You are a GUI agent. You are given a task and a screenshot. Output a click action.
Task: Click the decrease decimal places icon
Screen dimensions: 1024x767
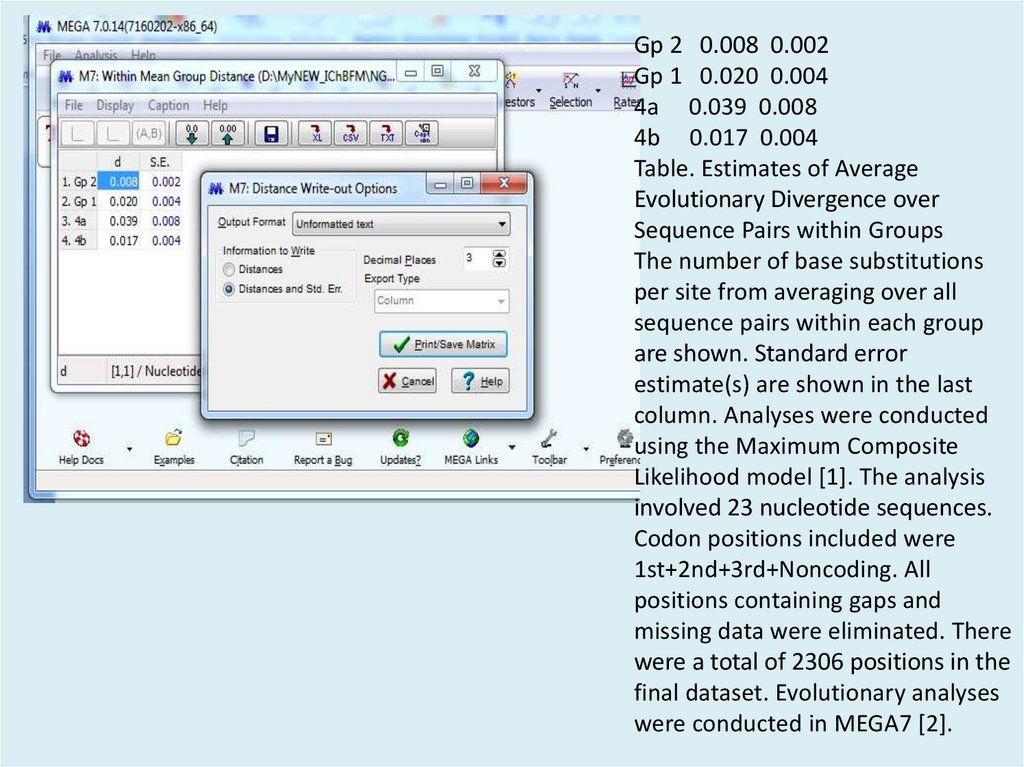pyautogui.click(x=192, y=133)
